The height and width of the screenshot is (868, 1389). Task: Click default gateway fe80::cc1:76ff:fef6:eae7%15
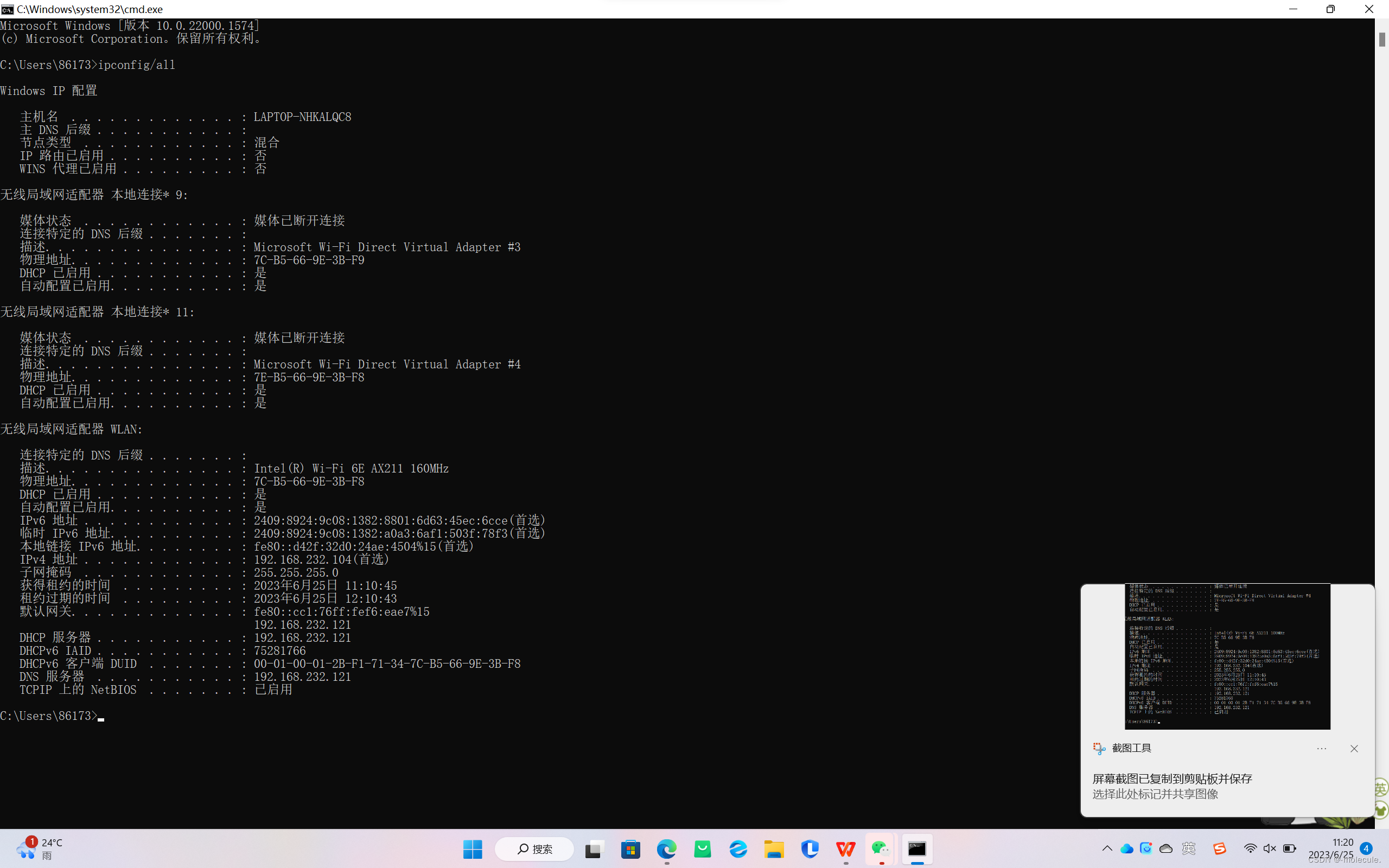click(341, 611)
